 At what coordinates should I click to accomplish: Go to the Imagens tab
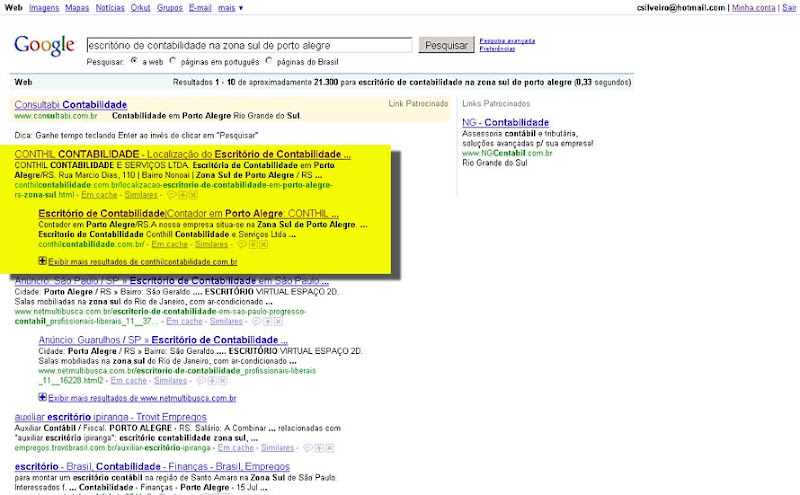[x=44, y=8]
